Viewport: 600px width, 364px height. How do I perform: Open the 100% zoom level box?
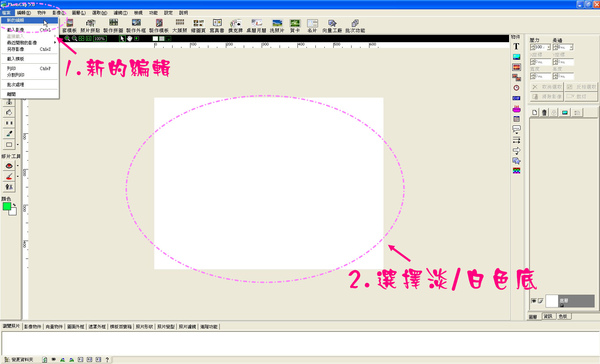tap(100, 38)
